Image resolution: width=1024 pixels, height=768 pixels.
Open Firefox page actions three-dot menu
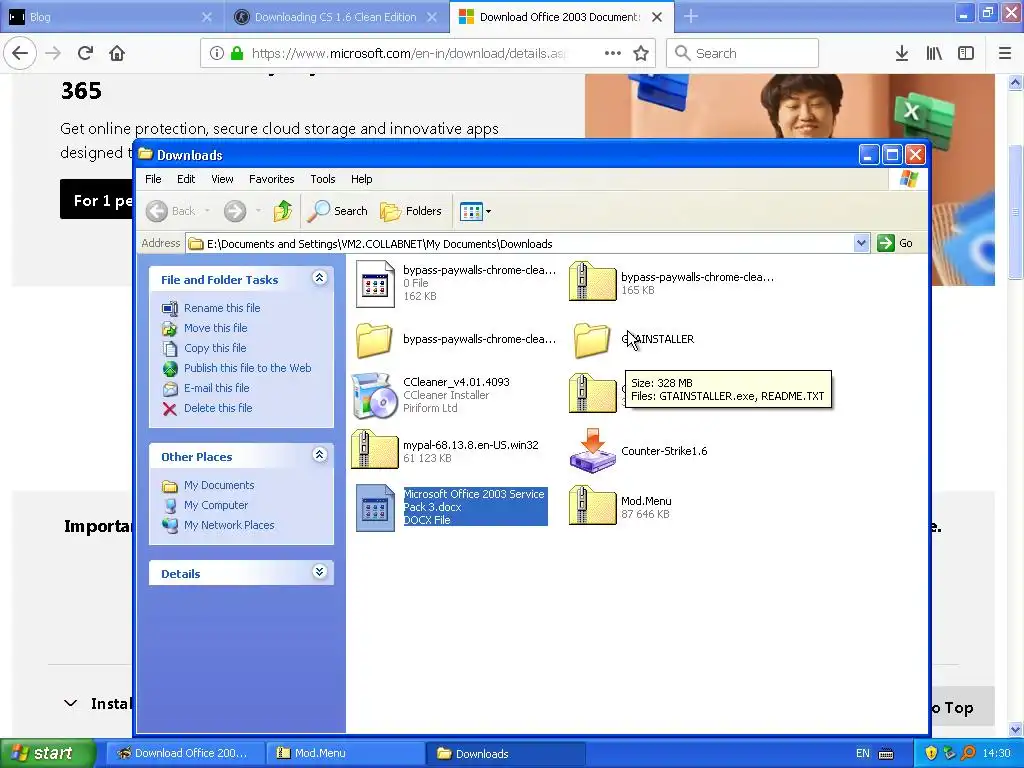pos(613,53)
